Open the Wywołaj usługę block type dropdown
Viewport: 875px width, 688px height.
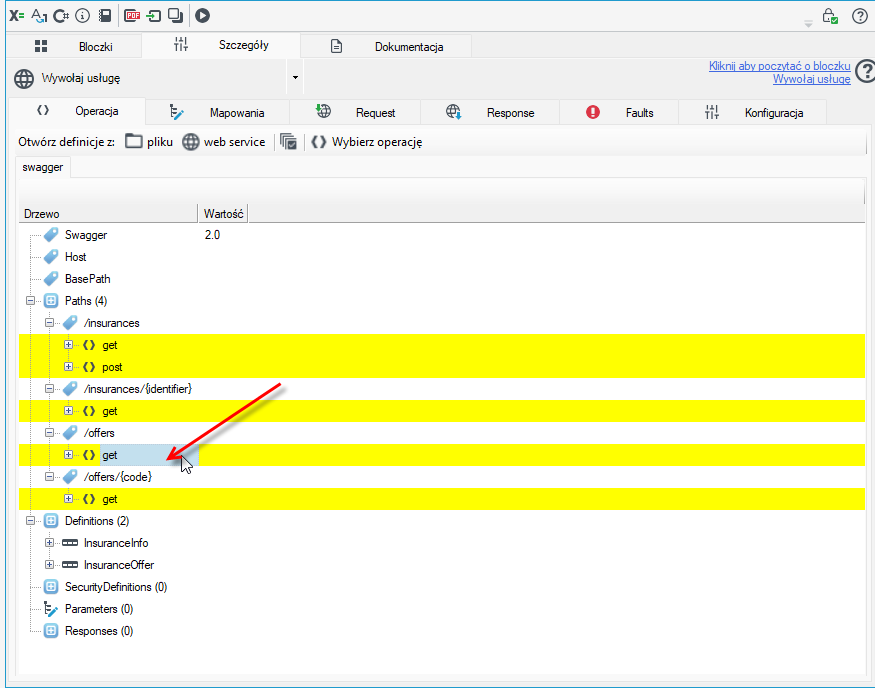click(295, 78)
